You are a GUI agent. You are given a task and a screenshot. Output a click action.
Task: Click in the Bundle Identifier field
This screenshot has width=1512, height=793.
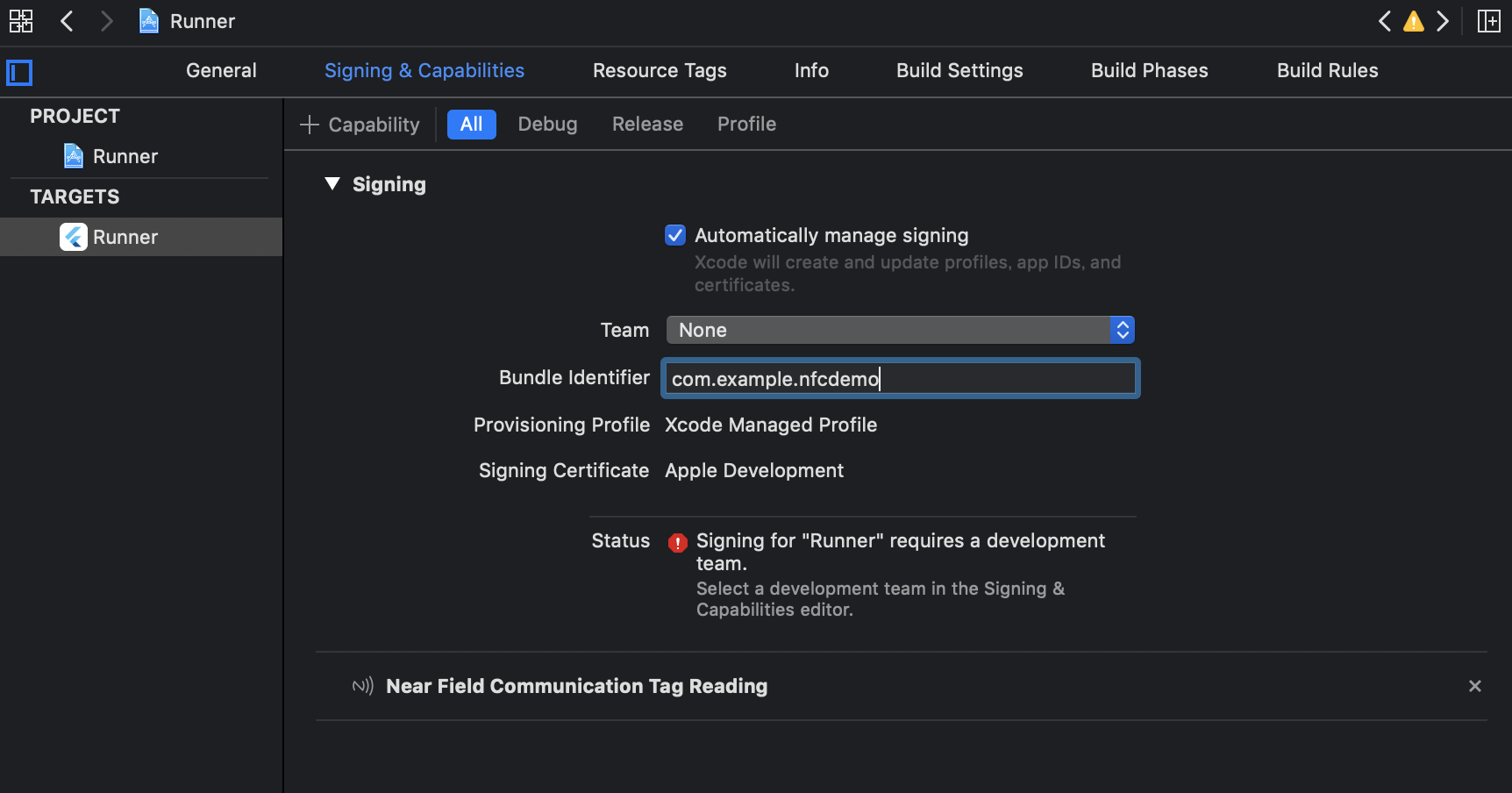tap(901, 379)
